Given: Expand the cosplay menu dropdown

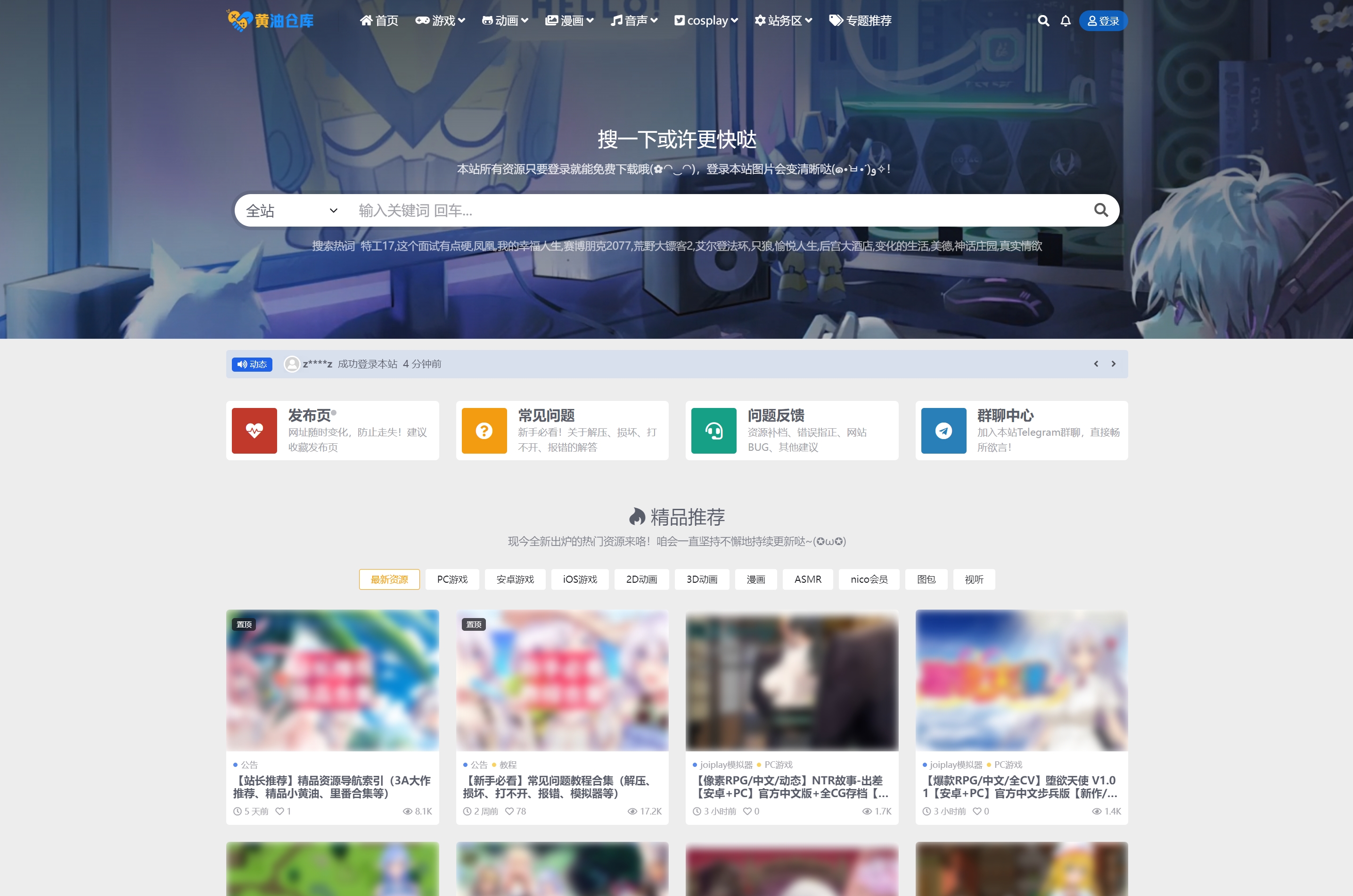Looking at the screenshot, I should 706,21.
